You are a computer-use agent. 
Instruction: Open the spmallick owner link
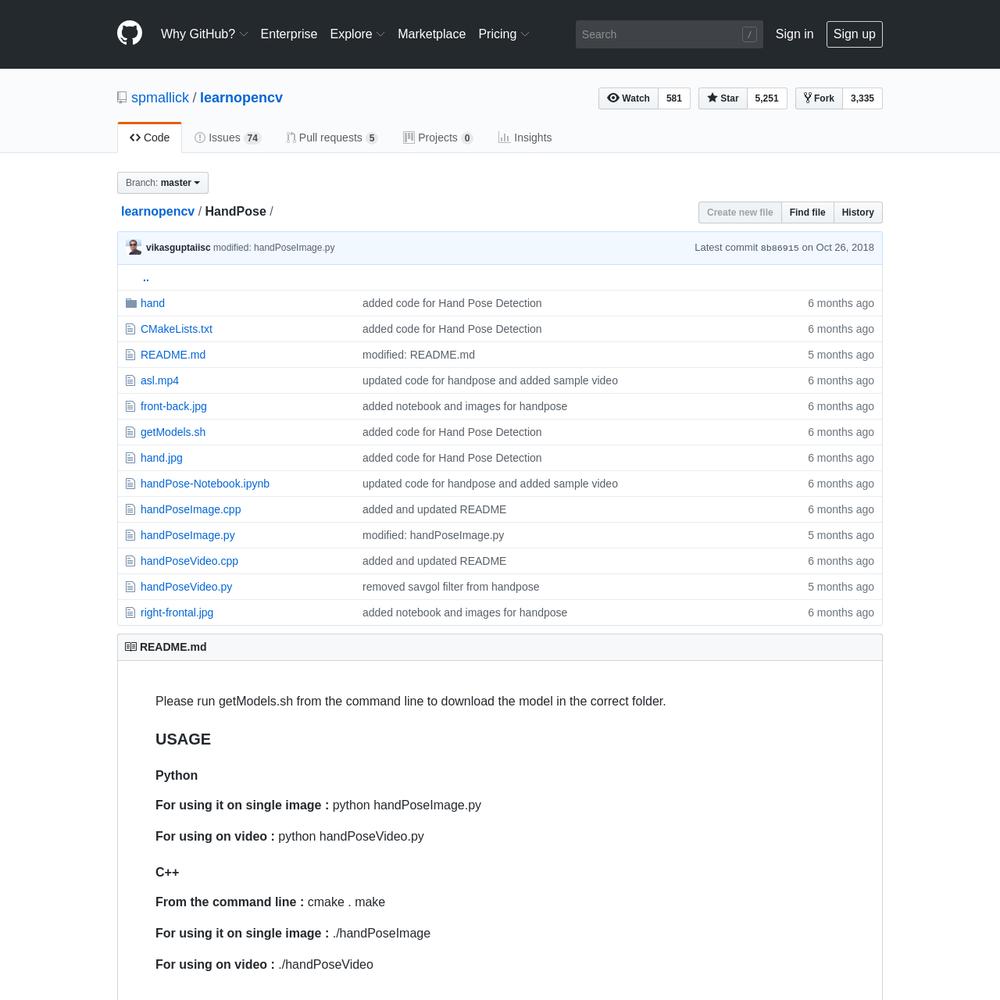click(x=160, y=98)
